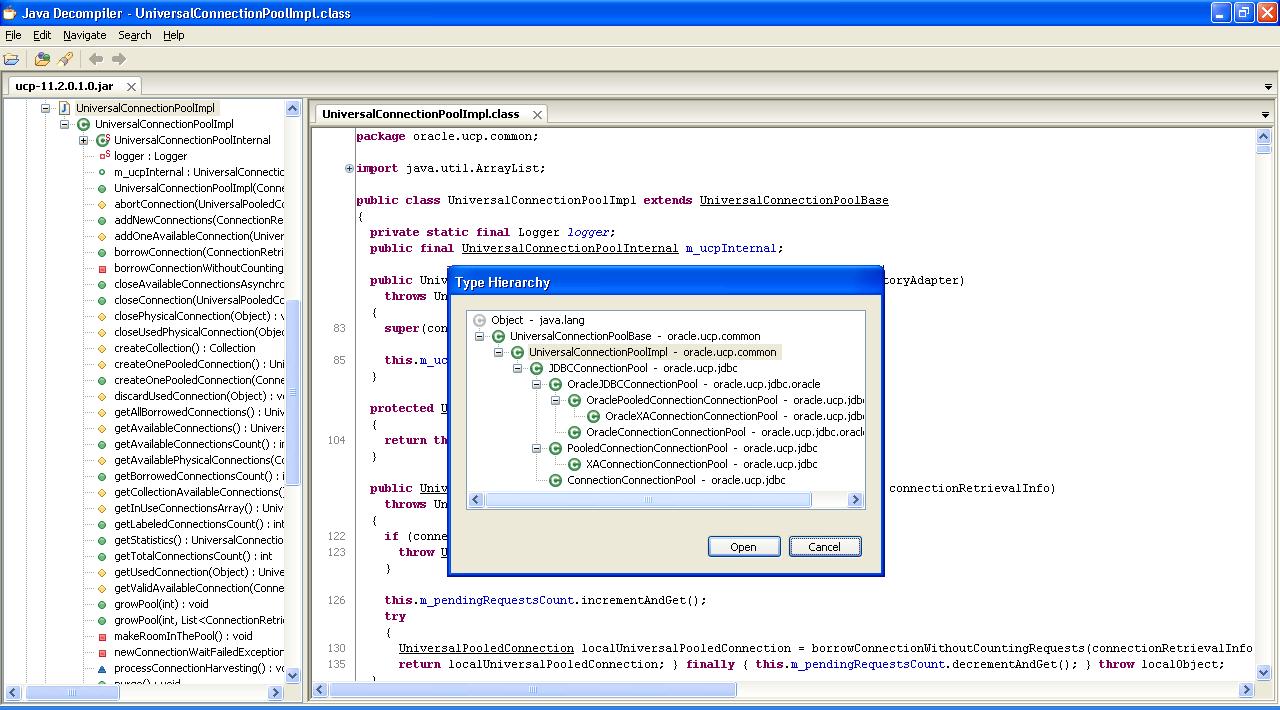Viewport: 1280px width, 710px height.
Task: Click the UniversalConnectionPoolInternal class icon
Action: point(102,140)
